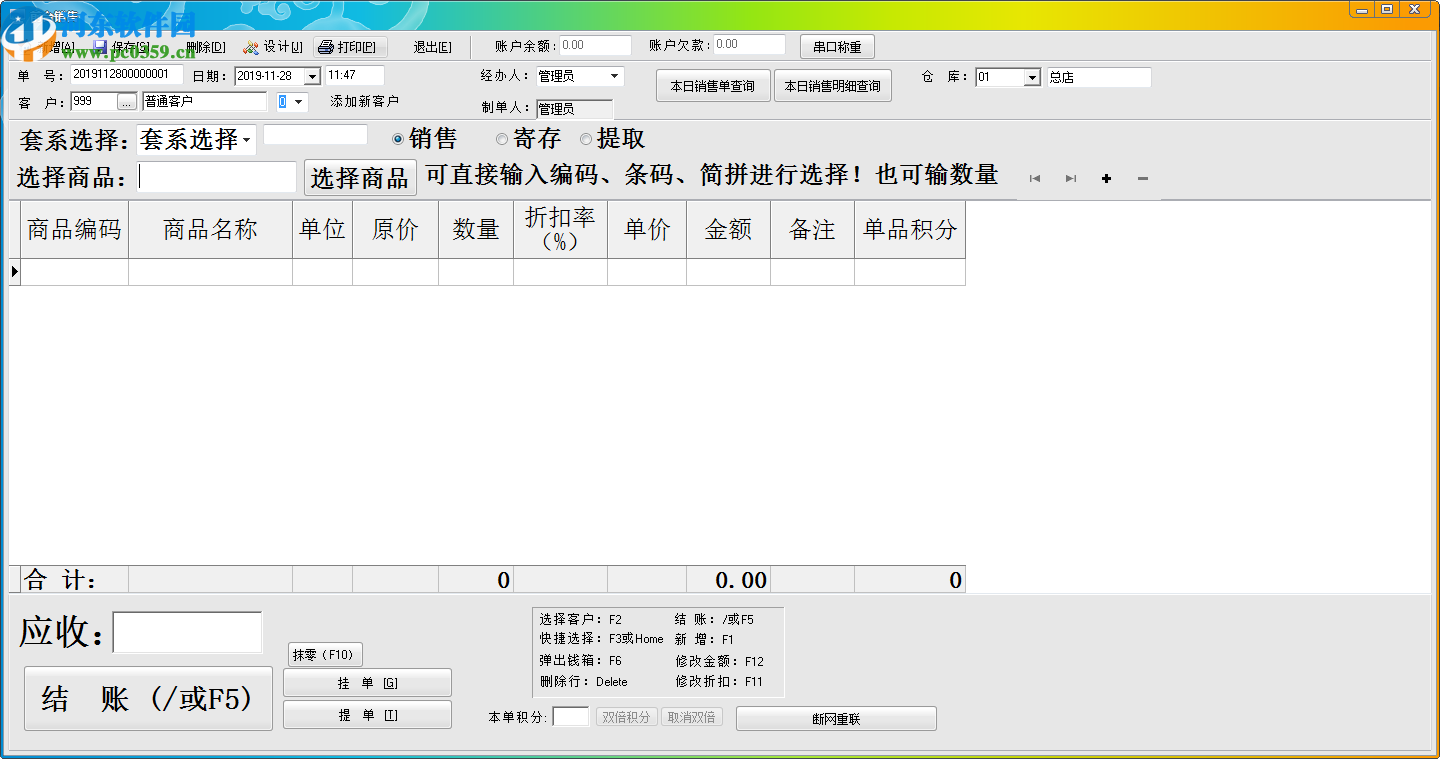Click the unit (单位) column header
This screenshot has width=1440, height=759.
pos(323,230)
